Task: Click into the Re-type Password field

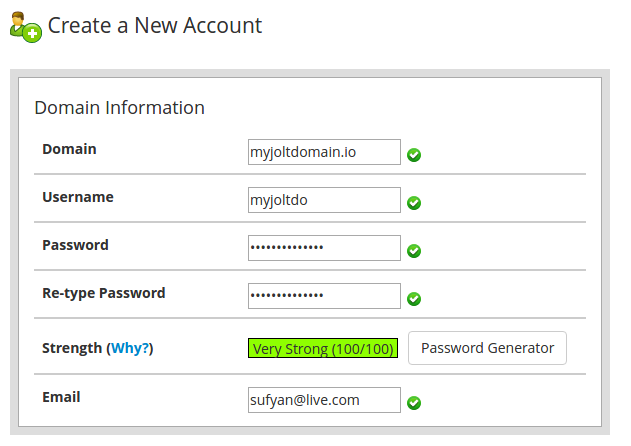Action: (324, 296)
